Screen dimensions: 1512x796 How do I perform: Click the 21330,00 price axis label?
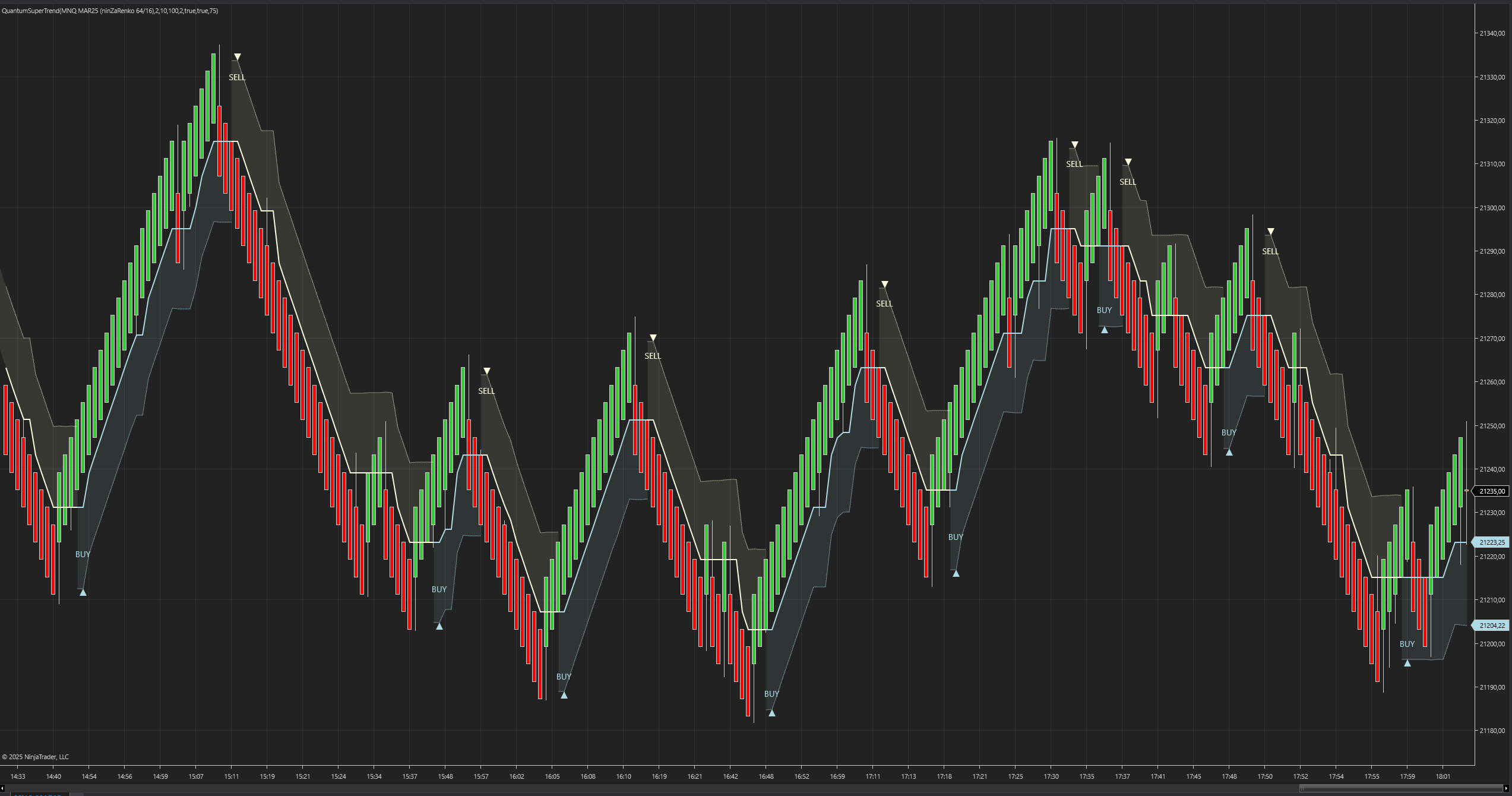[x=1492, y=77]
